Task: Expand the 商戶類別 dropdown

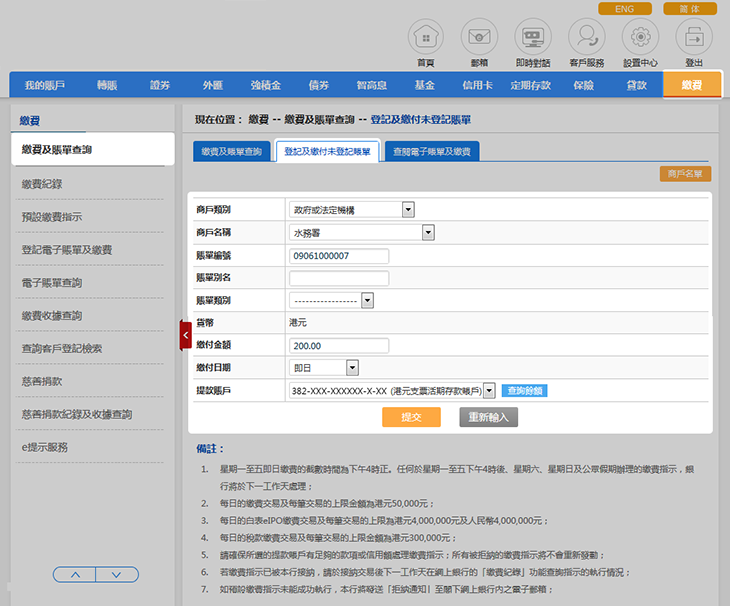Action: [407, 210]
